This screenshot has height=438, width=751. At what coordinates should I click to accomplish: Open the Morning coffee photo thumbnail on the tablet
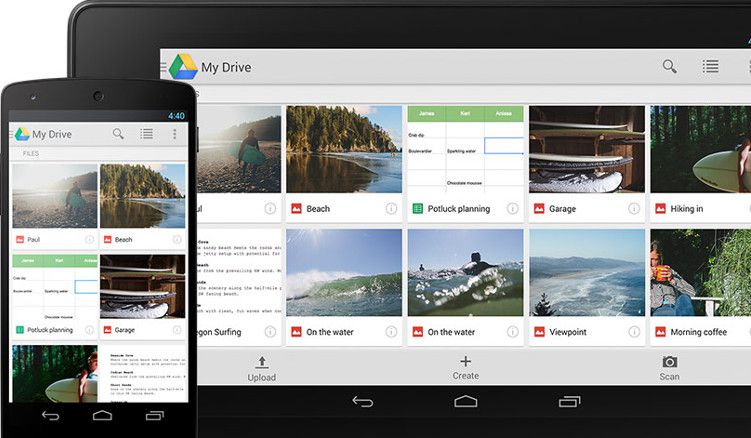coord(701,272)
